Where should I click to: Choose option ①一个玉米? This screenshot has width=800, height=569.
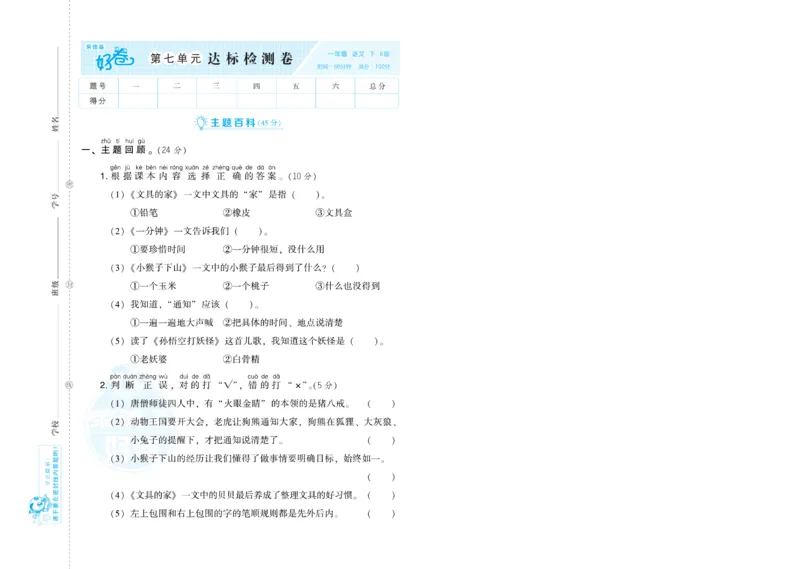(x=153, y=286)
